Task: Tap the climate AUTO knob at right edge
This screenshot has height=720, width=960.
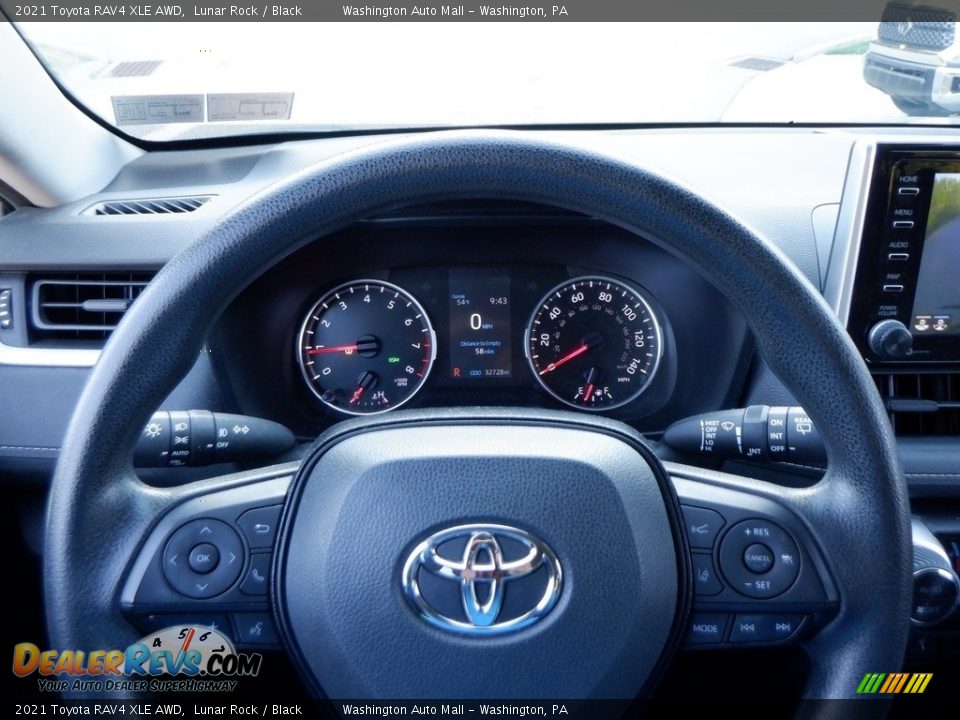Action: pyautogui.click(x=934, y=597)
